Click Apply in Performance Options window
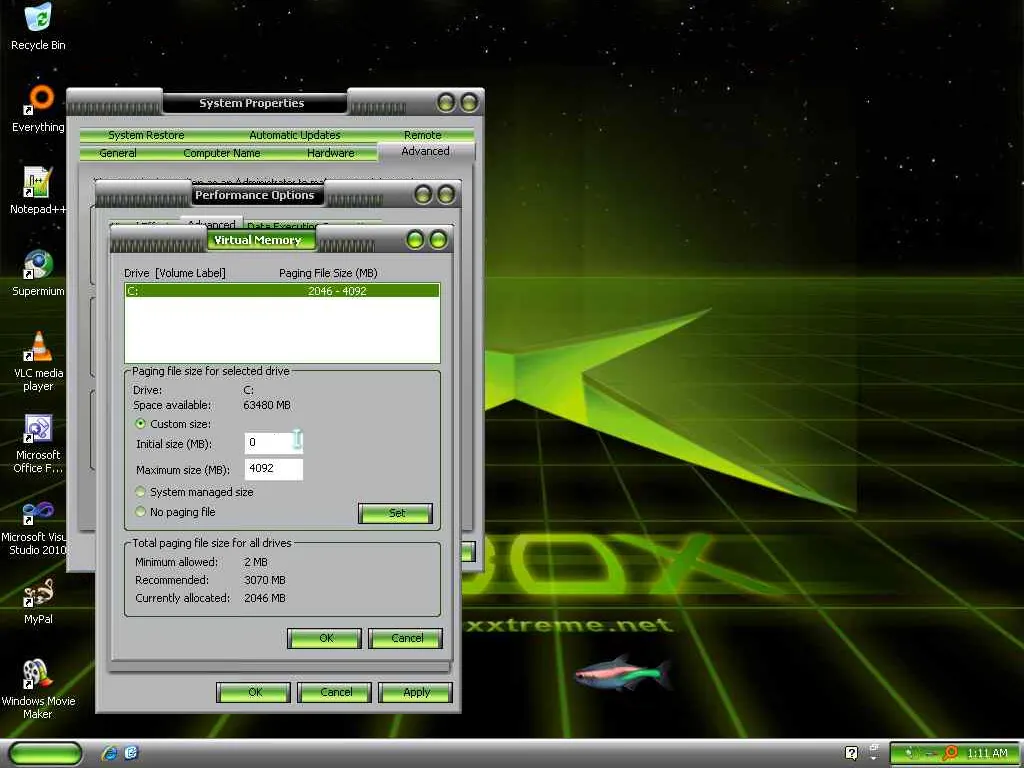The height and width of the screenshot is (768, 1024). click(415, 692)
